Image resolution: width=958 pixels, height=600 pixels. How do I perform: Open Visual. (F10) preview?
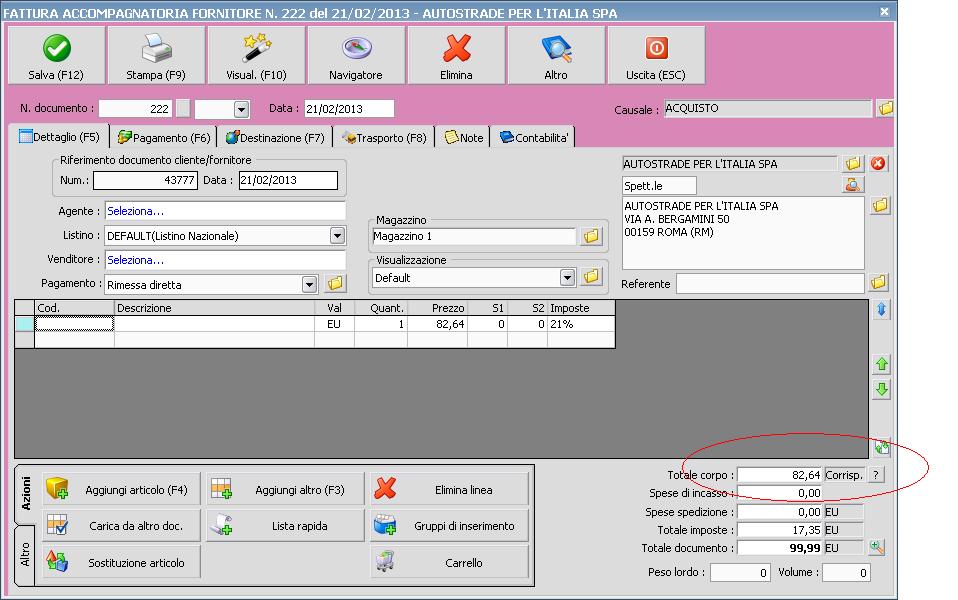click(256, 56)
